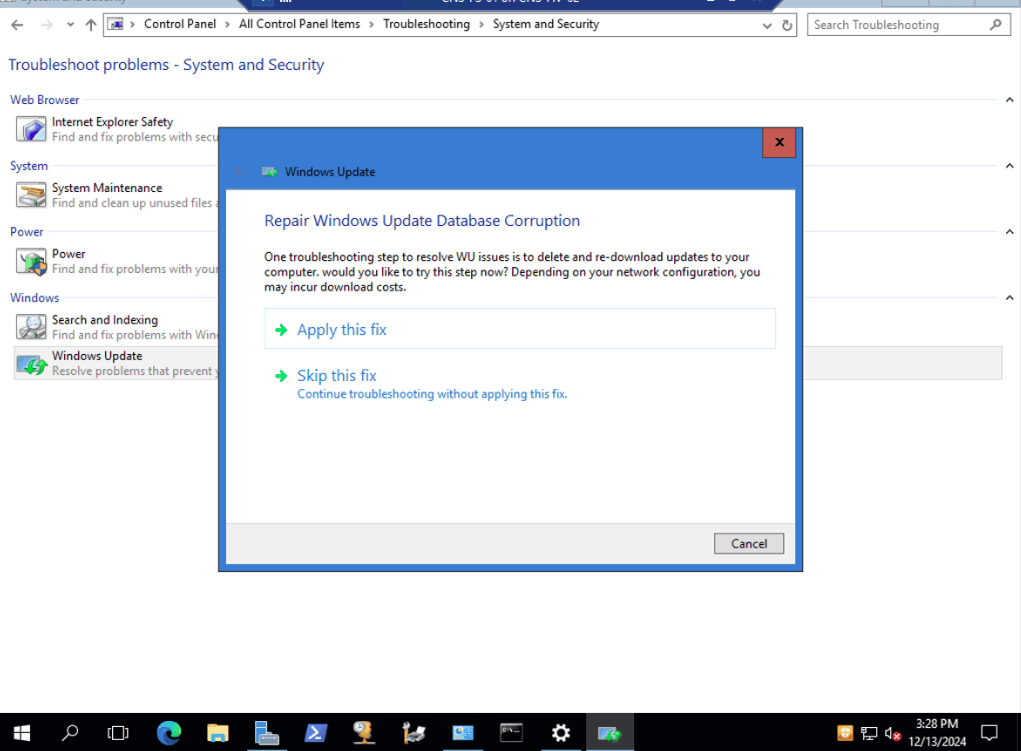Open recent locations dropdown arrow
The image size is (1021, 751).
[x=70, y=25]
